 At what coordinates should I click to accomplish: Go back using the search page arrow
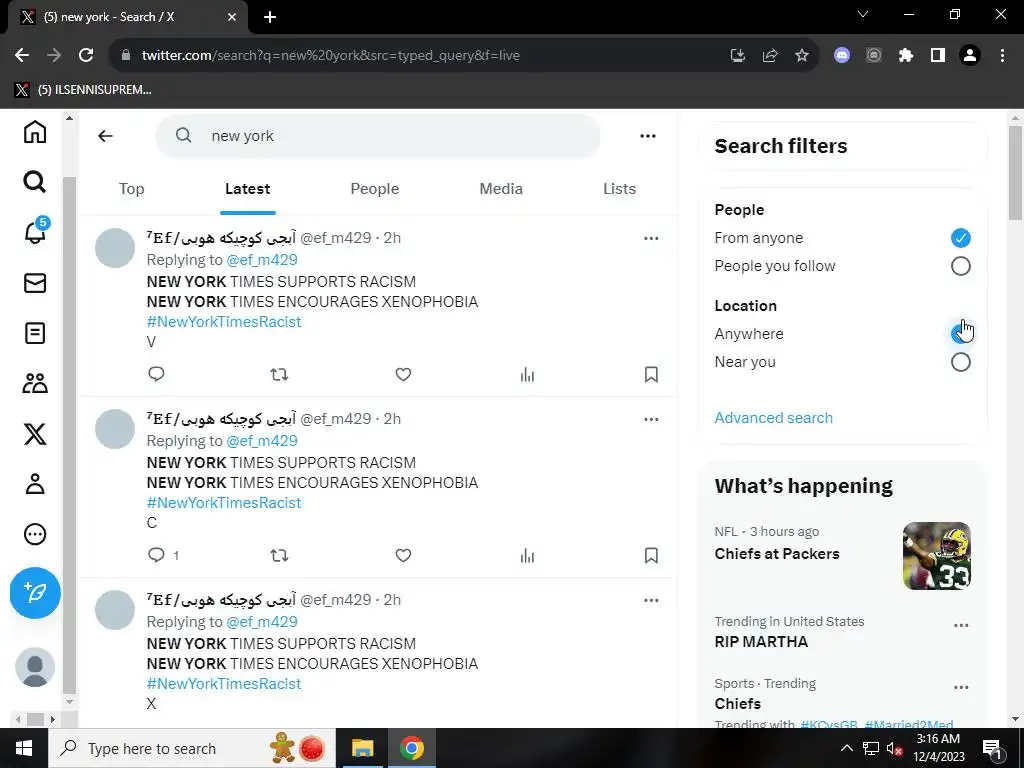pyautogui.click(x=105, y=136)
